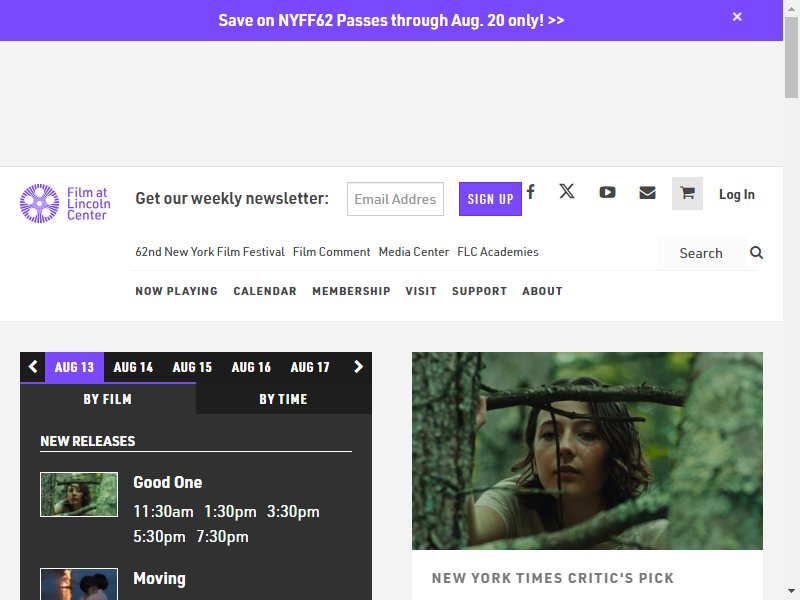Focus the Email Address newsletter field
The height and width of the screenshot is (600, 800).
pos(395,199)
